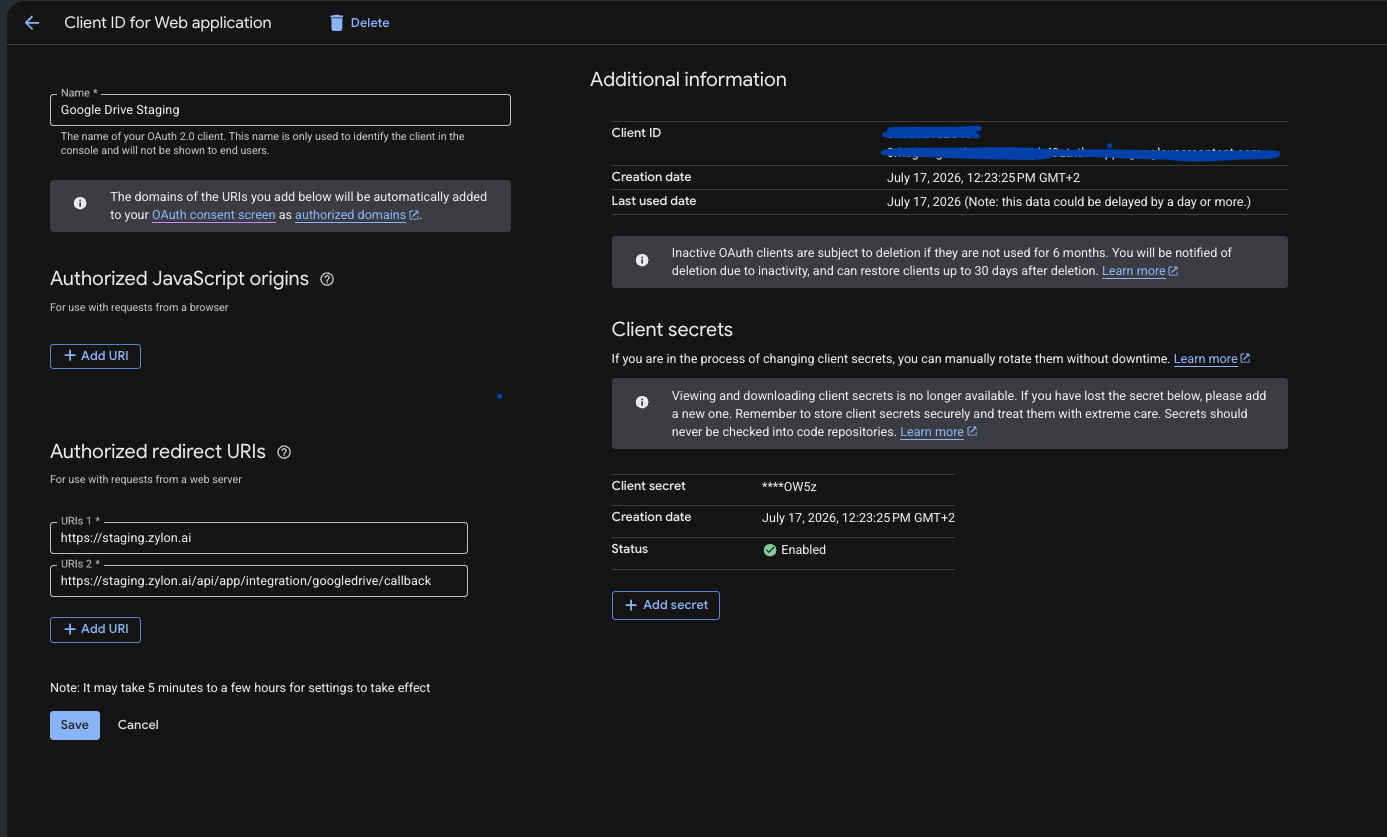This screenshot has width=1387, height=837.
Task: Click the Client secret row label
Action: coord(649,486)
